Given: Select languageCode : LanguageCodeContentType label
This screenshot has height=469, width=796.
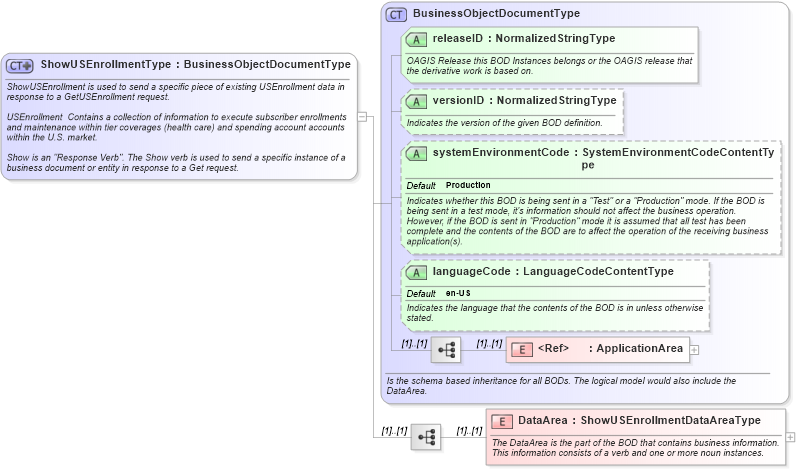Looking at the screenshot, I should point(553,272).
